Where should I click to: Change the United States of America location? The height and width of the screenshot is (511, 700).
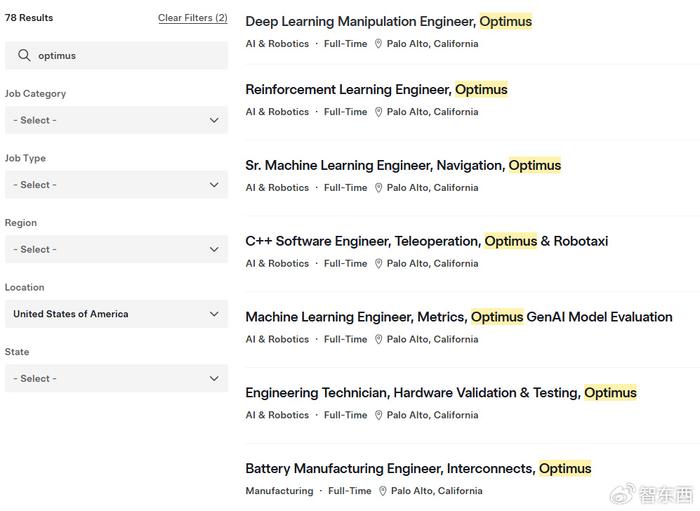(116, 314)
